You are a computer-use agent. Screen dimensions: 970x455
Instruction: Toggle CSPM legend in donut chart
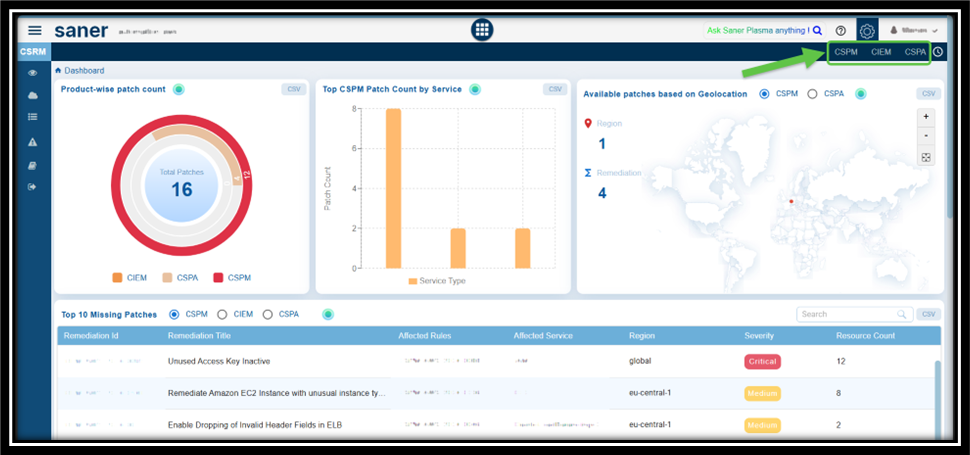tap(231, 278)
